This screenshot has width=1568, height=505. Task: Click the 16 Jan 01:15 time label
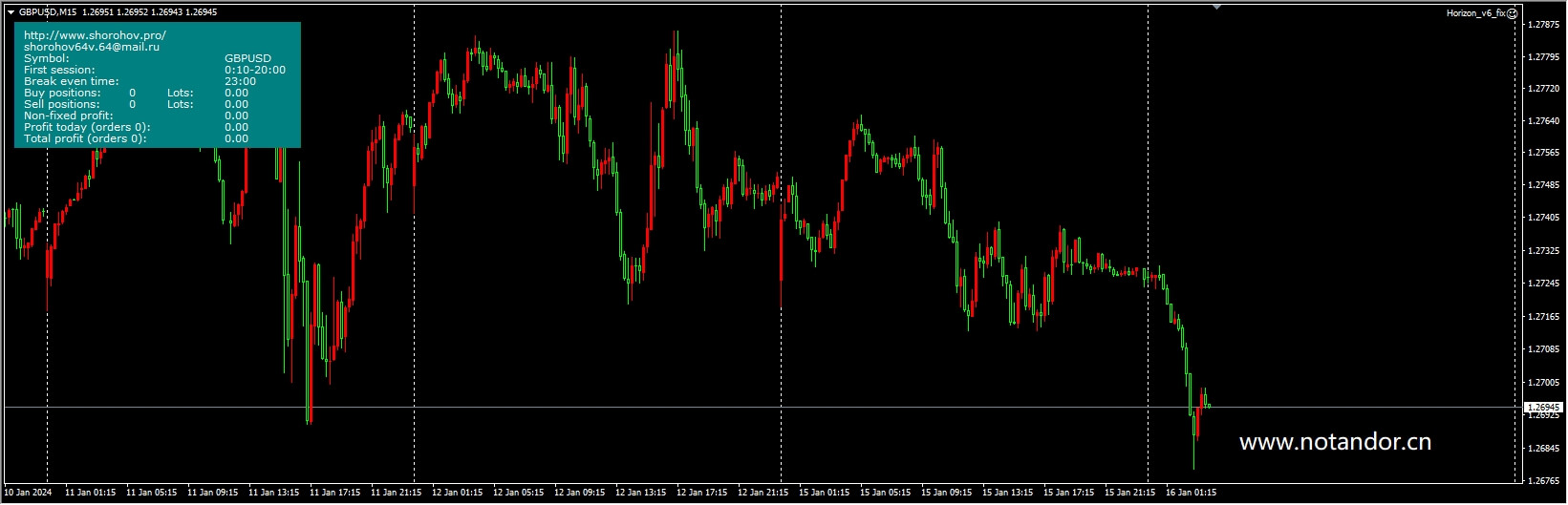pos(1191,493)
